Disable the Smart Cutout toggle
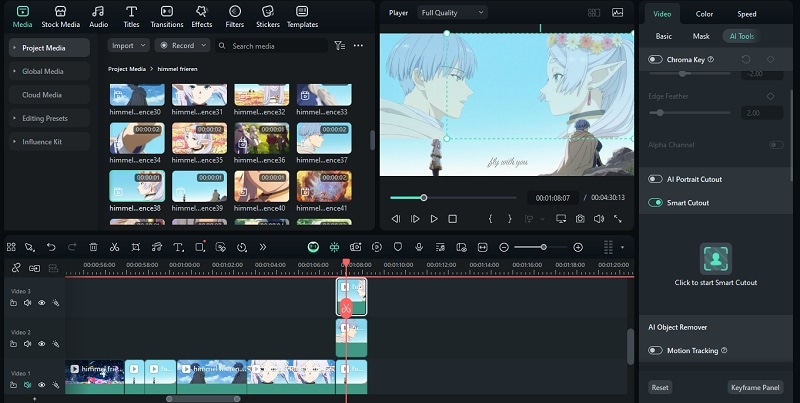The height and width of the screenshot is (403, 800). click(655, 203)
